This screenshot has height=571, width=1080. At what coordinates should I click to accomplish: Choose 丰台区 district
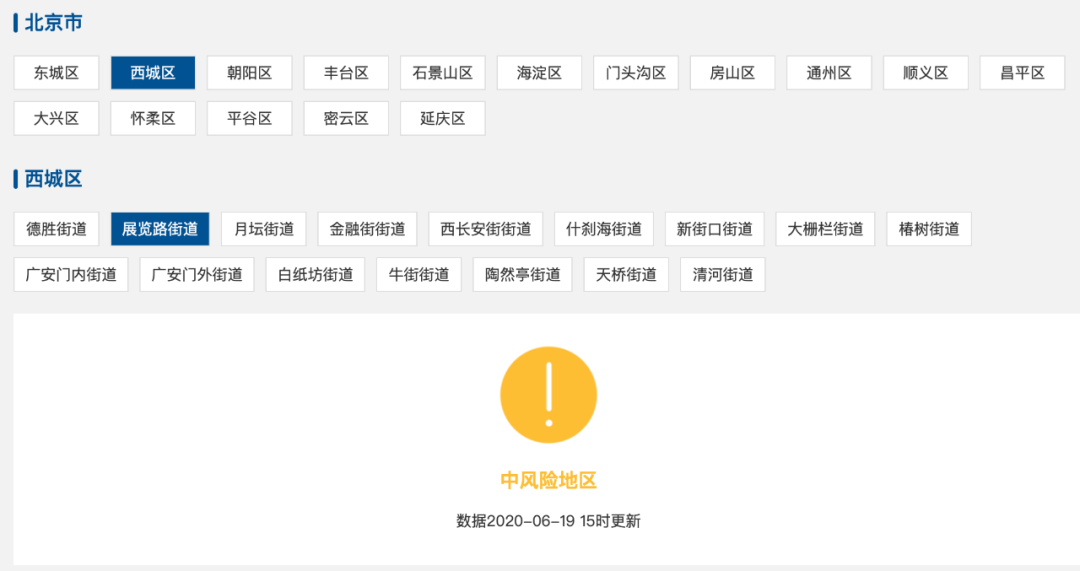pos(346,73)
